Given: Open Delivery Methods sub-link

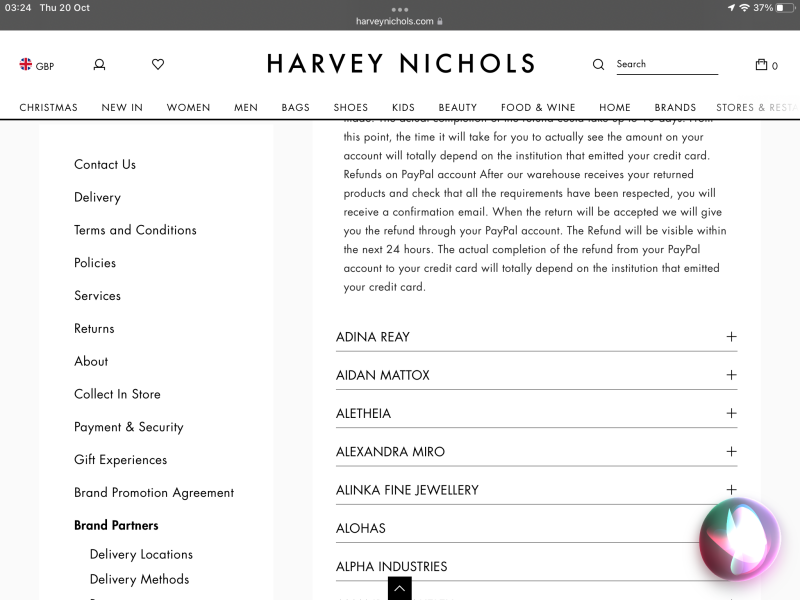Looking at the screenshot, I should (139, 579).
